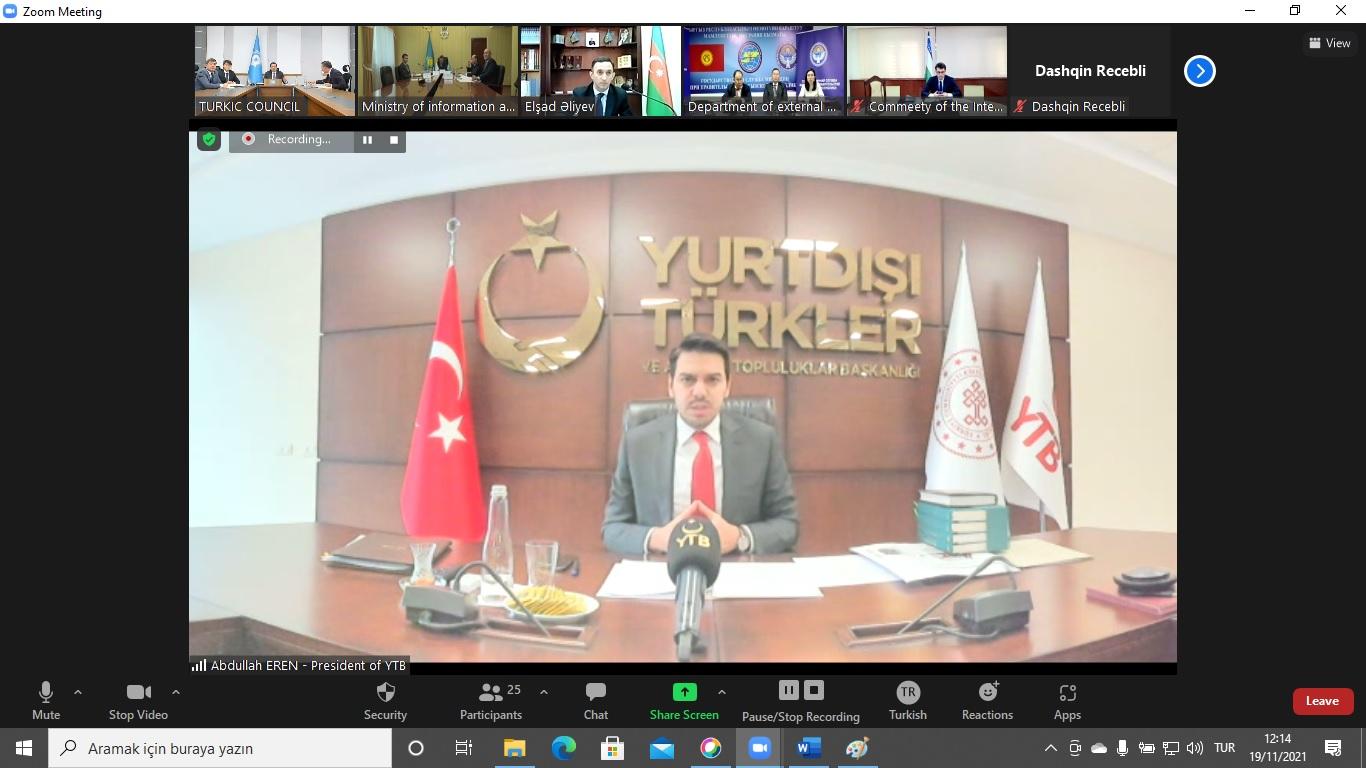
Task: Select Dashqin Recebli participant tile
Action: [x=1090, y=71]
